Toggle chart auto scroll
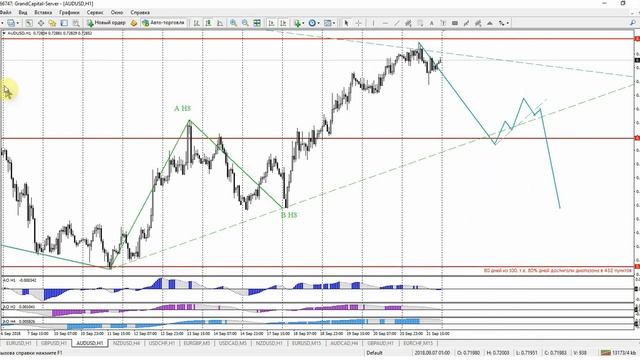This screenshot has width=640, height=360. coord(271,23)
